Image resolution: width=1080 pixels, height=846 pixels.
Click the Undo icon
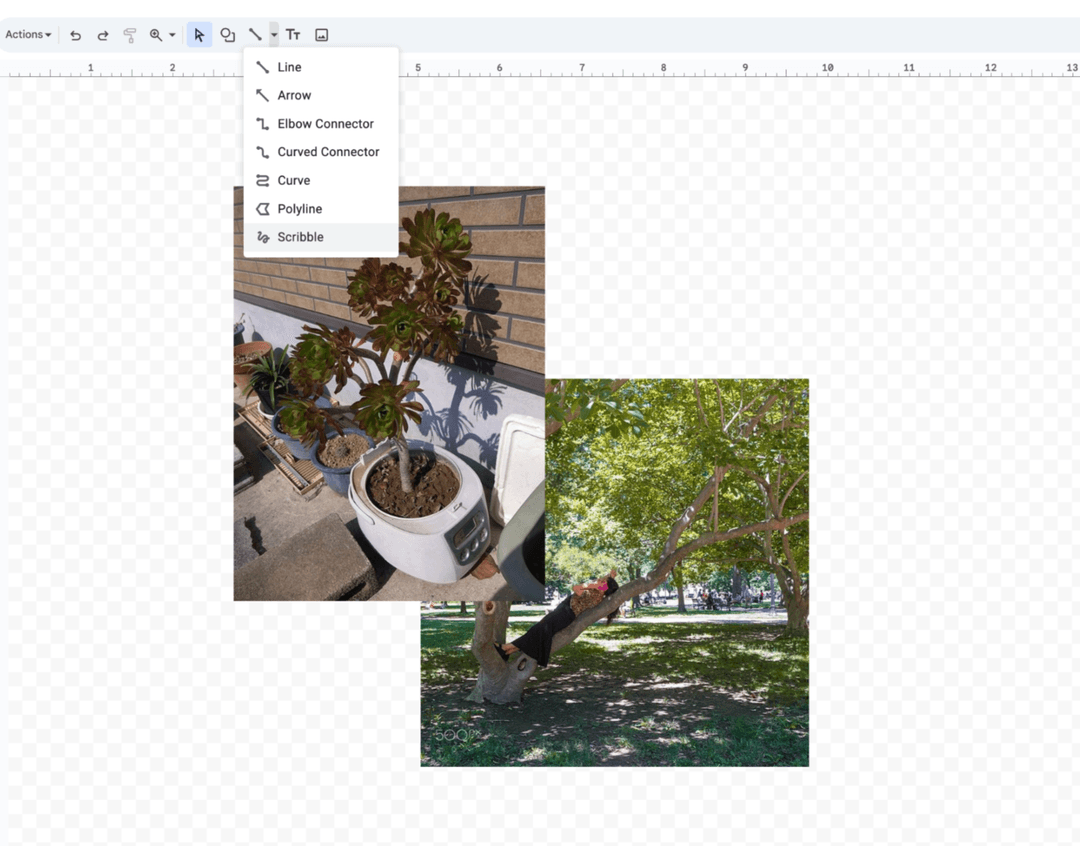tap(75, 35)
